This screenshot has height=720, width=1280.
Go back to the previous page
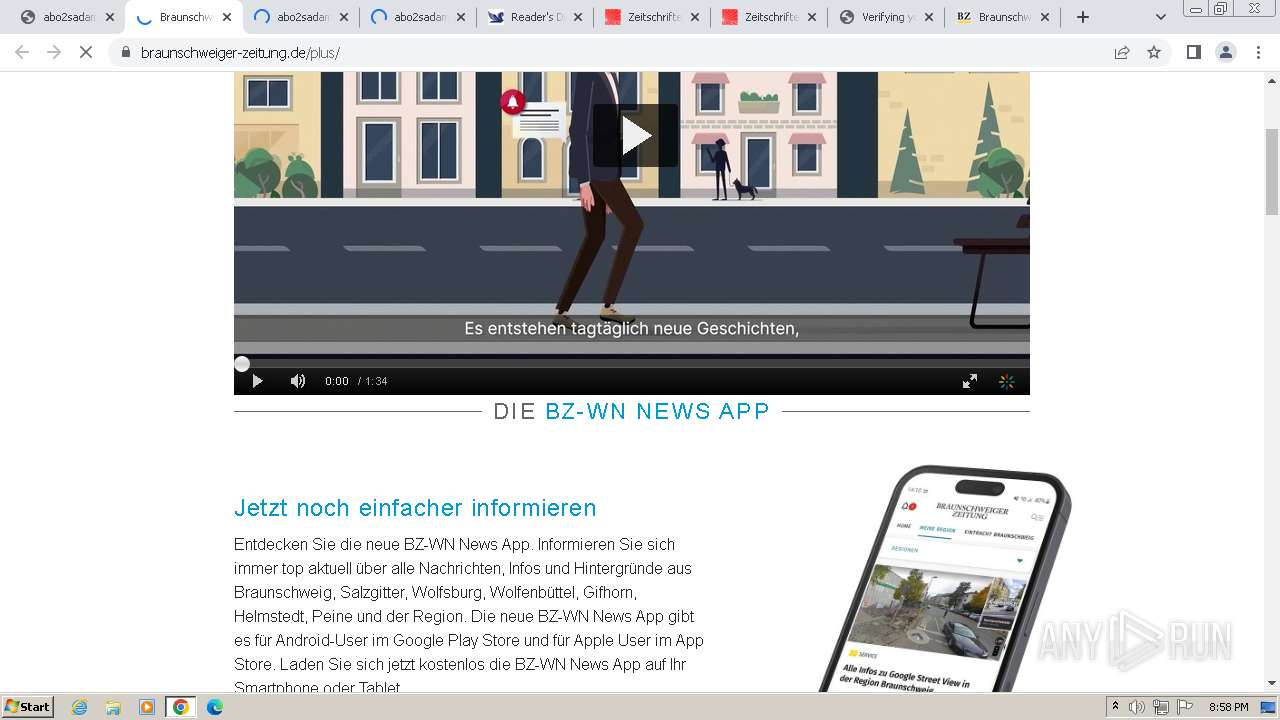[22, 52]
